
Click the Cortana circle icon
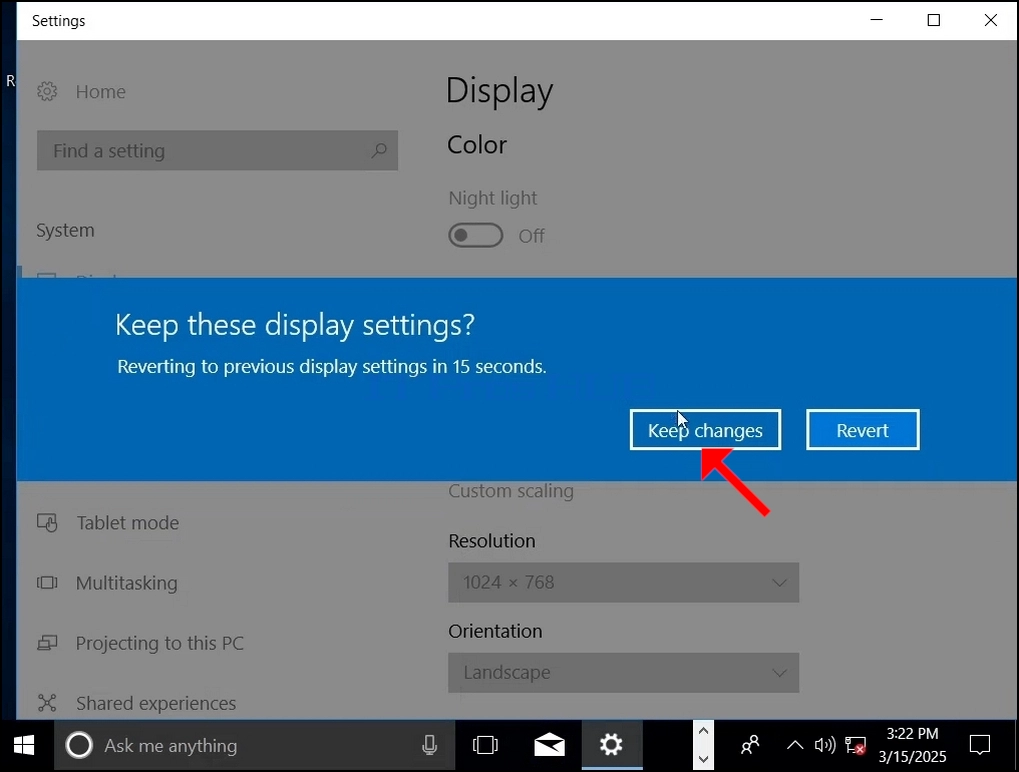pyautogui.click(x=79, y=745)
